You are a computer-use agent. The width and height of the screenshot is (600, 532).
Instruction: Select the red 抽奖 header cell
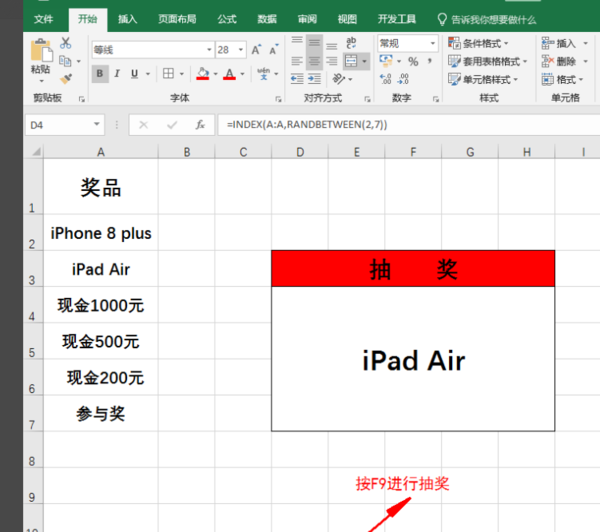pos(413,269)
